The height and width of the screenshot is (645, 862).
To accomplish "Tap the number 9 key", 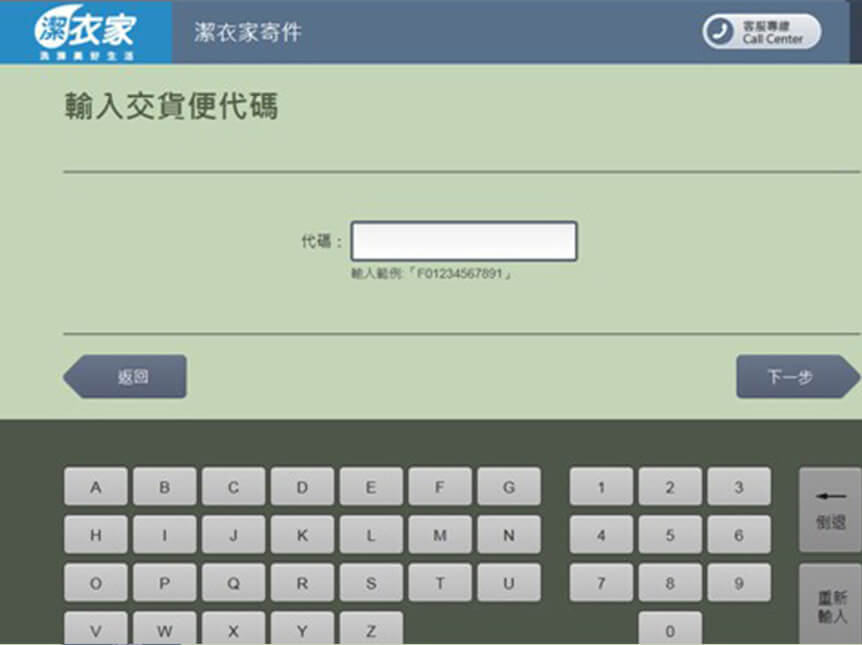I will coord(738,583).
